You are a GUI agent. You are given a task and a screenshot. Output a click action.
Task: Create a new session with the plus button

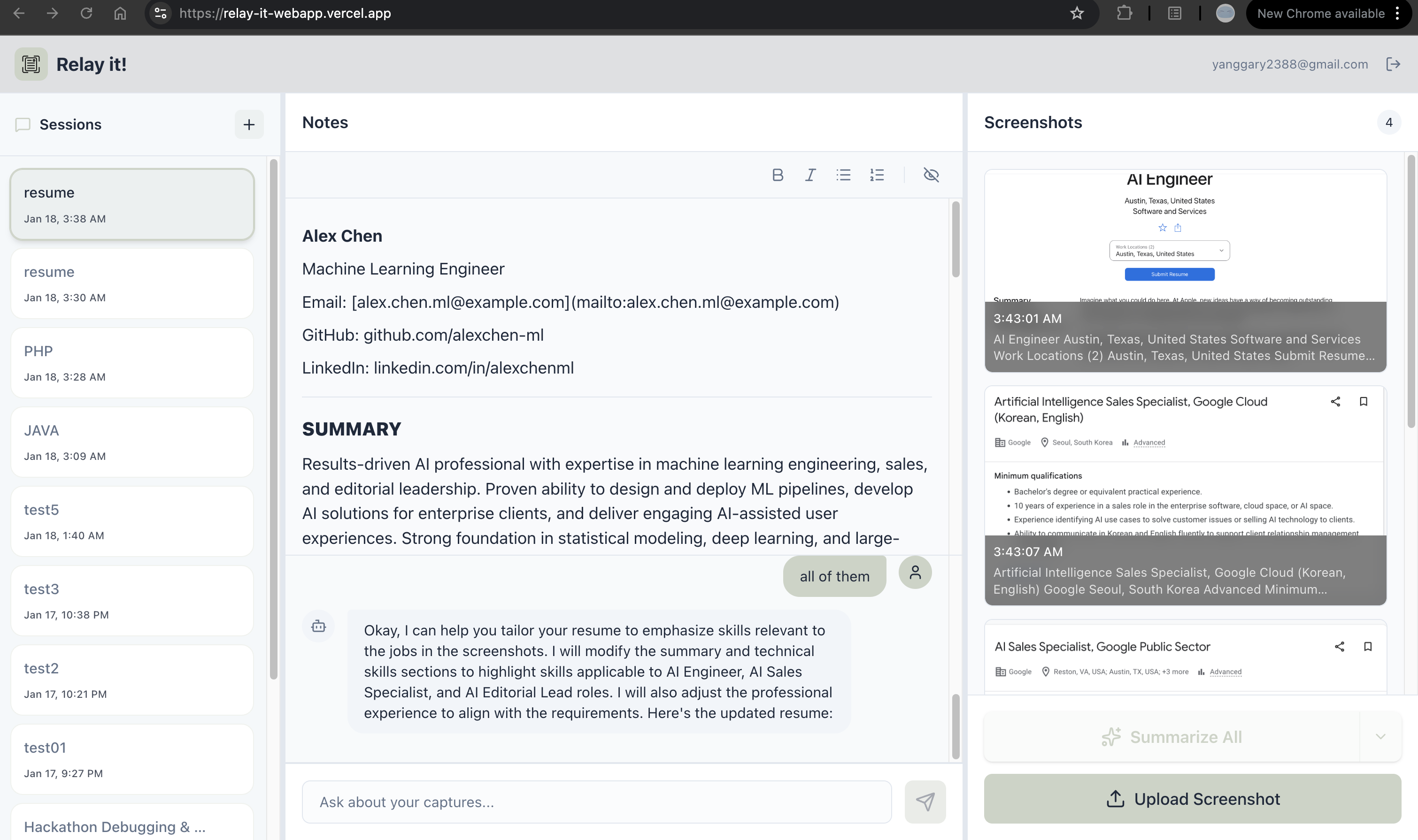[x=249, y=124]
